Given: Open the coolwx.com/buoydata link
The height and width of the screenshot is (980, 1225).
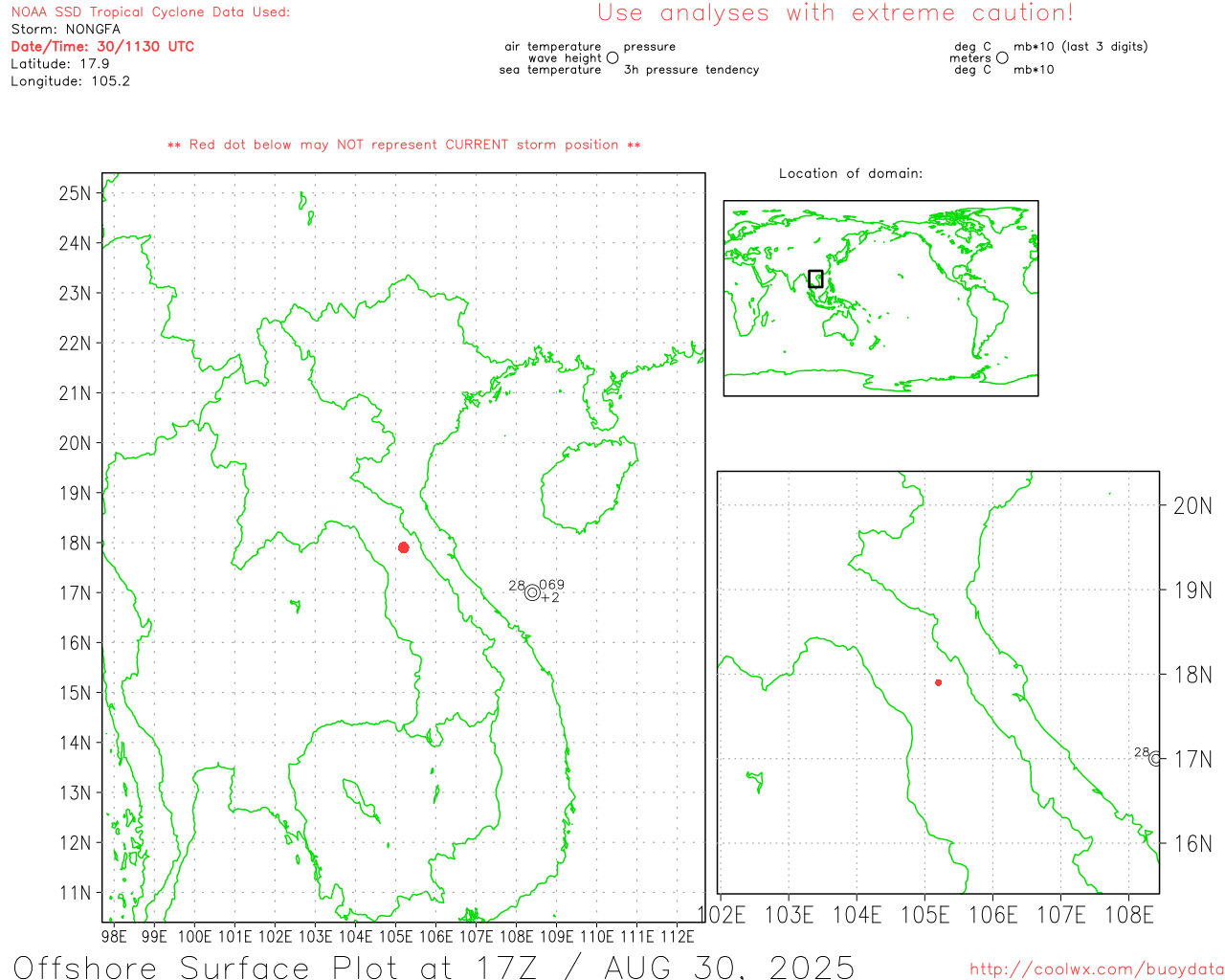Looking at the screenshot, I should pos(1097,969).
